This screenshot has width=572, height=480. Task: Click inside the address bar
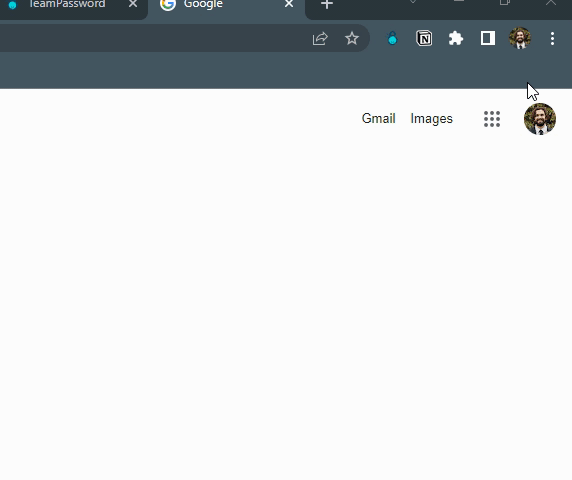coord(153,38)
